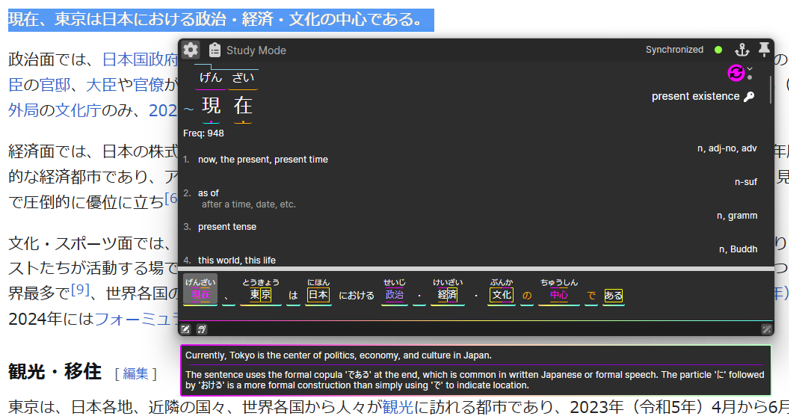The width and height of the screenshot is (789, 416).
Task: Click the Study Mode clipboard icon
Action: (215, 50)
